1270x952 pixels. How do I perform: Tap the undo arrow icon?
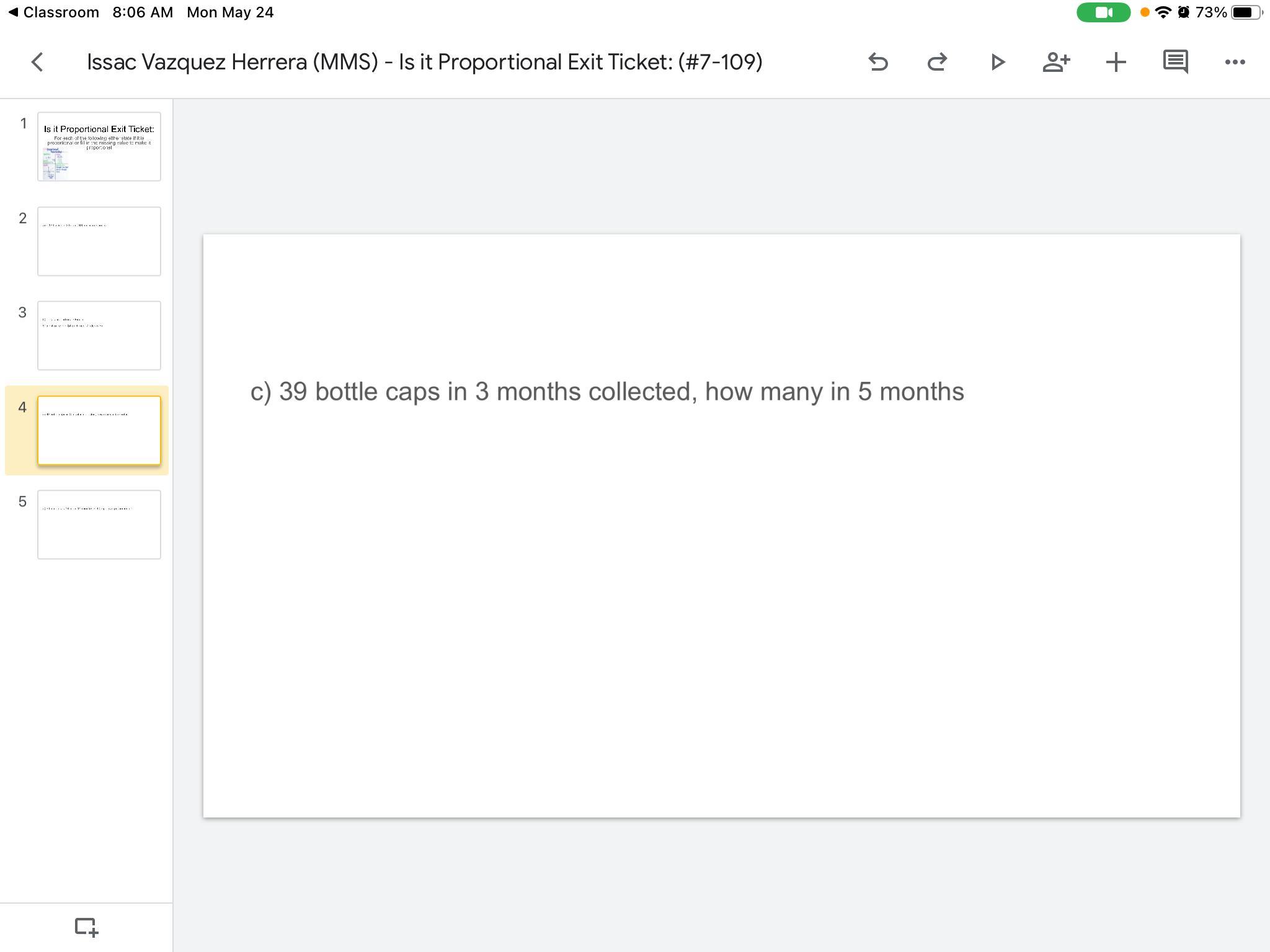click(878, 62)
